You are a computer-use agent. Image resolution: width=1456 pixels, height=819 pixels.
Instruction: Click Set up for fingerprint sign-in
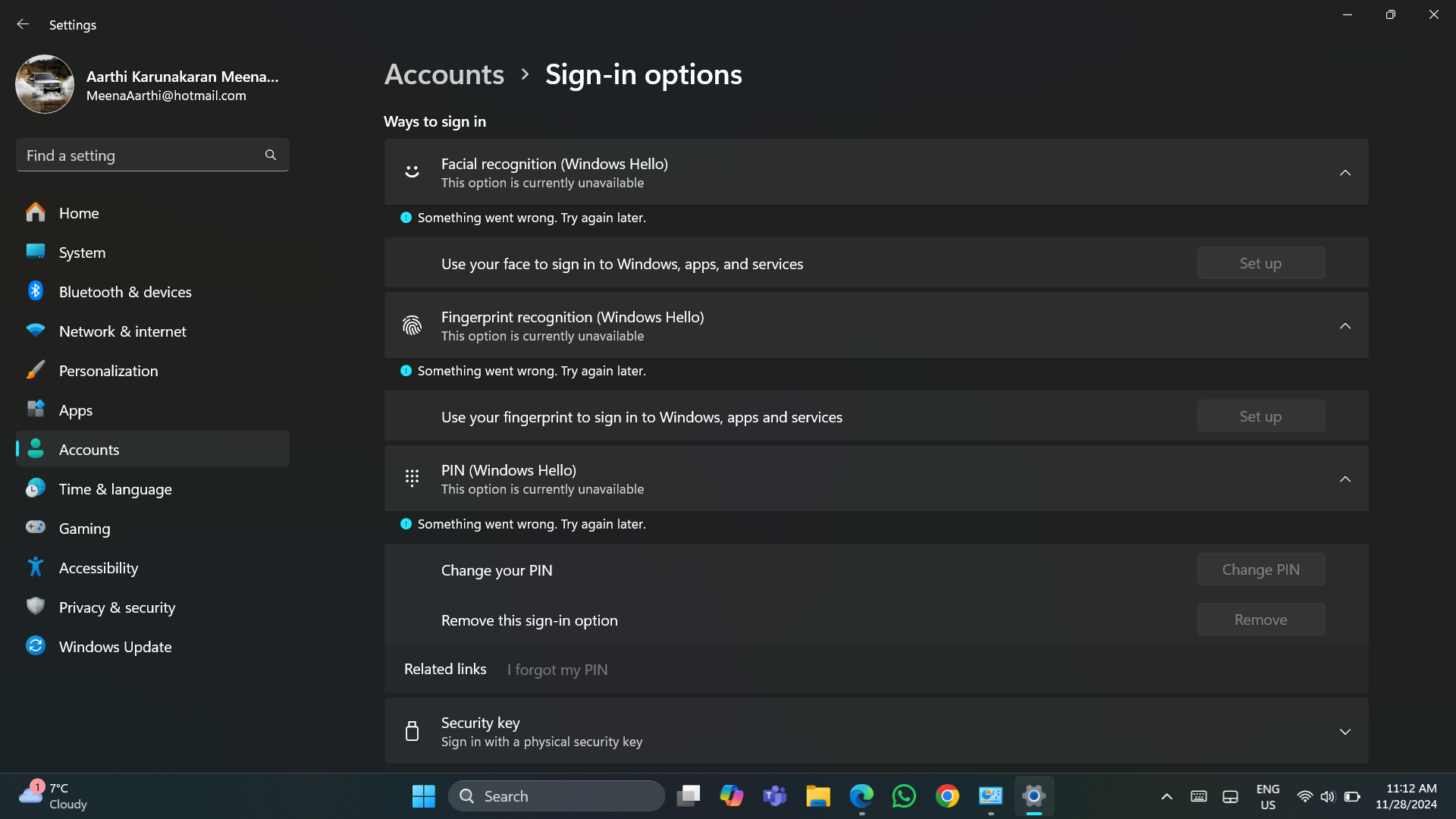(1260, 416)
